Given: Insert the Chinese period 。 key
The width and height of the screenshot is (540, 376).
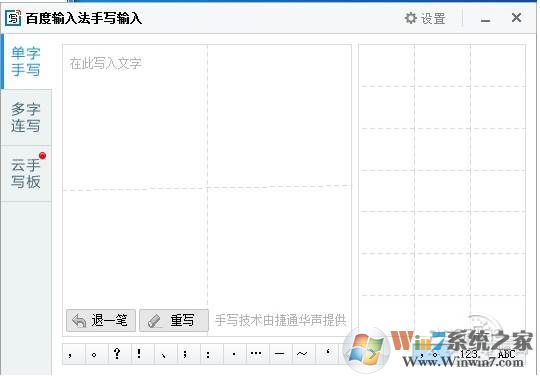Looking at the screenshot, I should coord(94,354).
